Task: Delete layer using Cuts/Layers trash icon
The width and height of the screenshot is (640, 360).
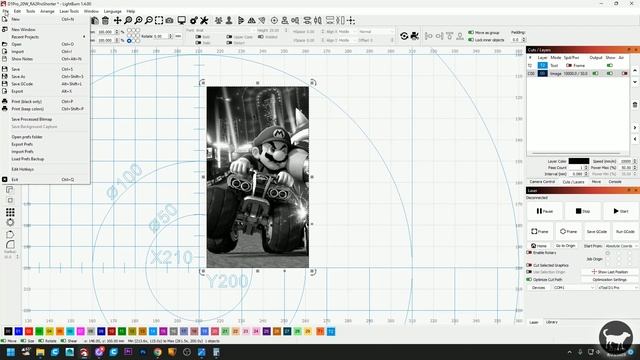Action: [635, 105]
